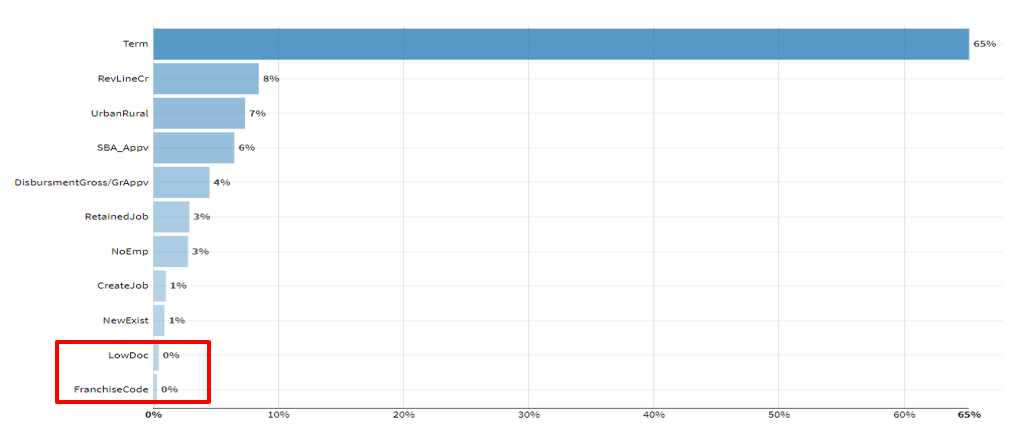This screenshot has width=1026, height=444.
Task: Select the SBA_Appv bar
Action: point(194,148)
